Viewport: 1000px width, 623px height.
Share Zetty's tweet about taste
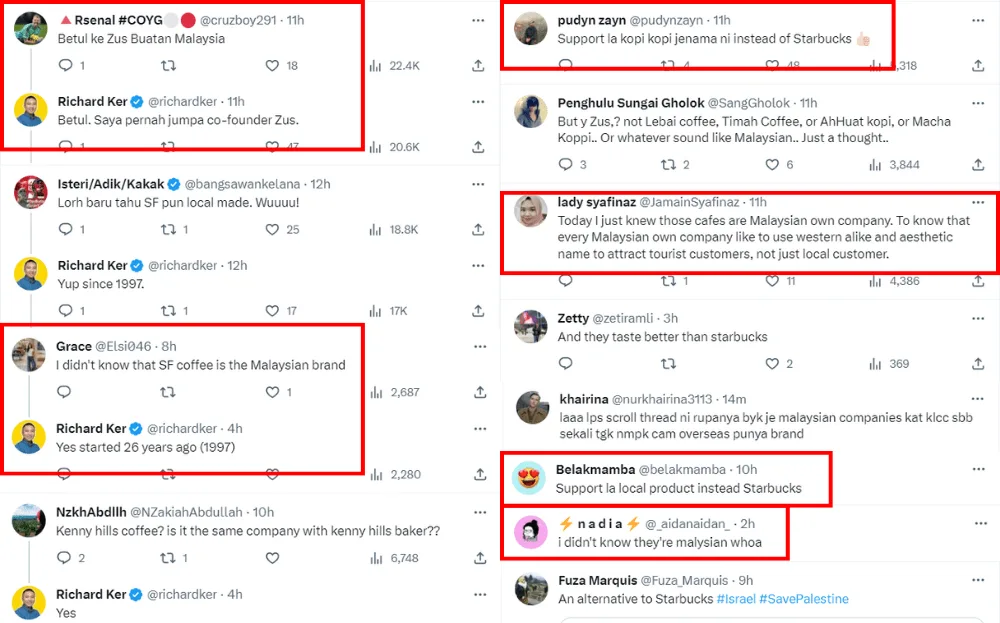click(x=978, y=364)
